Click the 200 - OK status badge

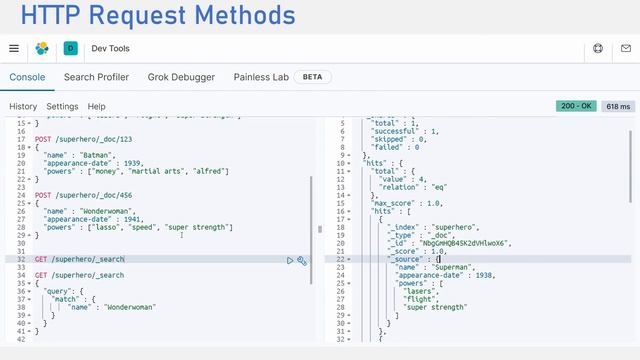coord(576,106)
